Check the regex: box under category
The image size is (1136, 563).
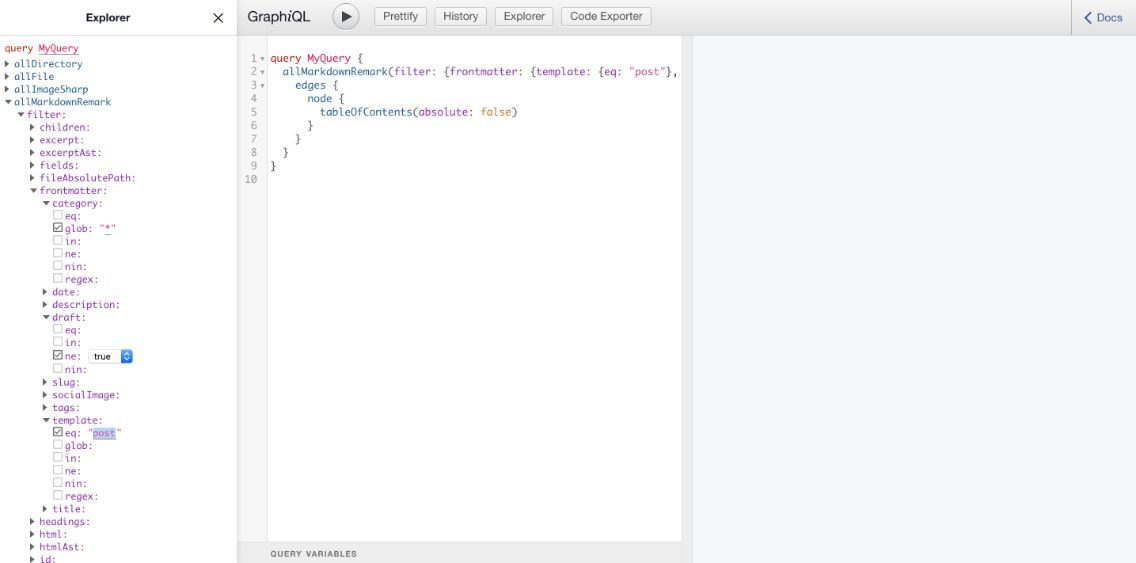pos(58,278)
